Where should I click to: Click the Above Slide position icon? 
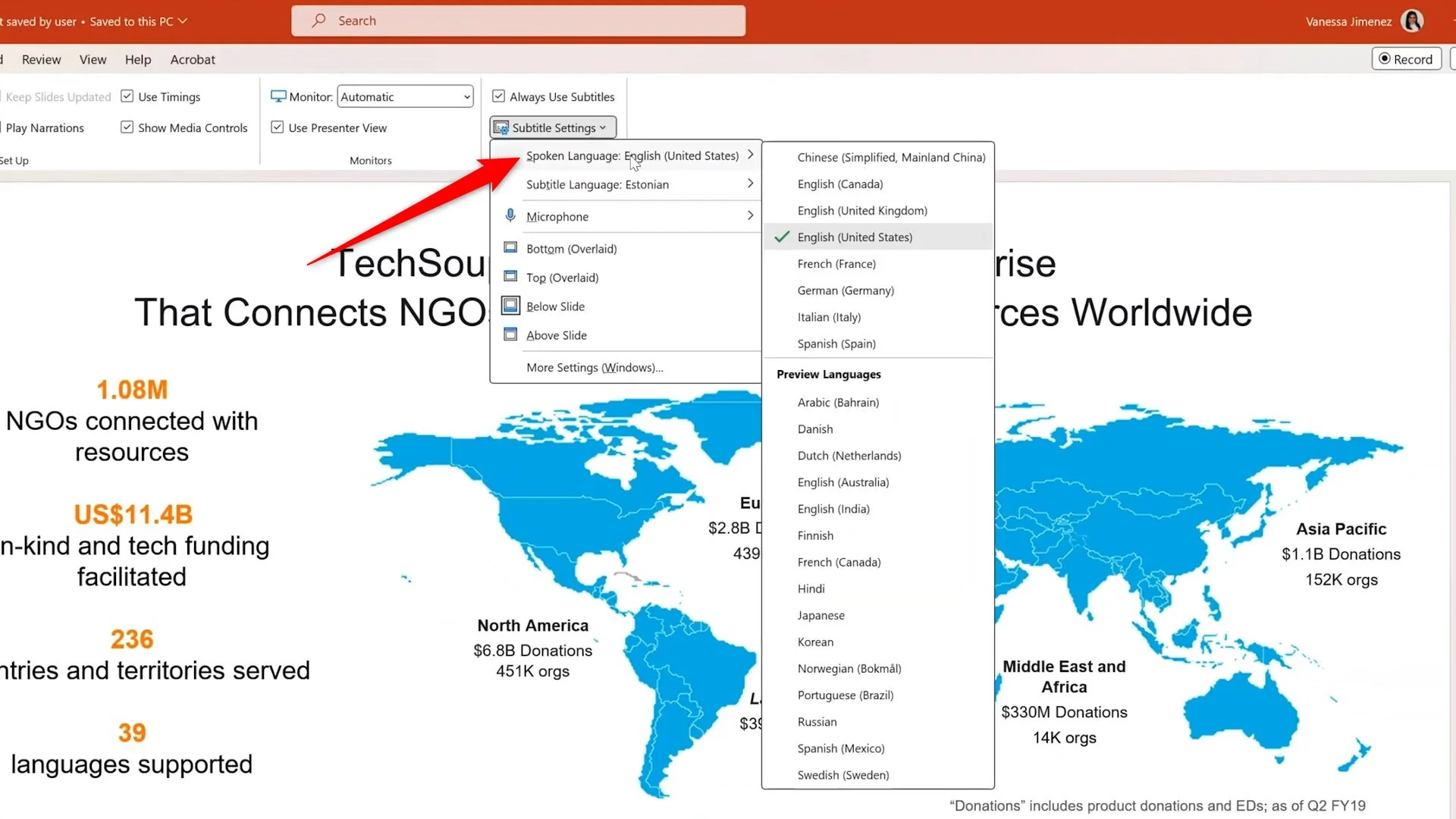pyautogui.click(x=510, y=334)
